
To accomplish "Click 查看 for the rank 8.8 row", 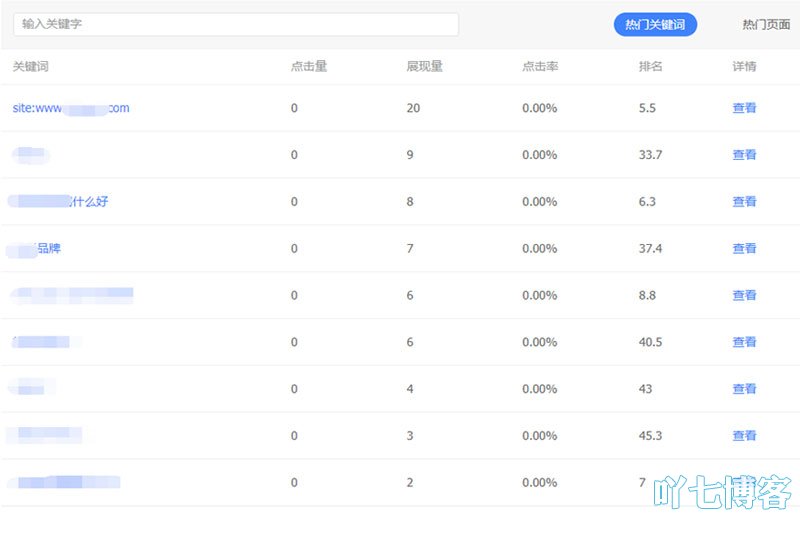I will click(744, 295).
